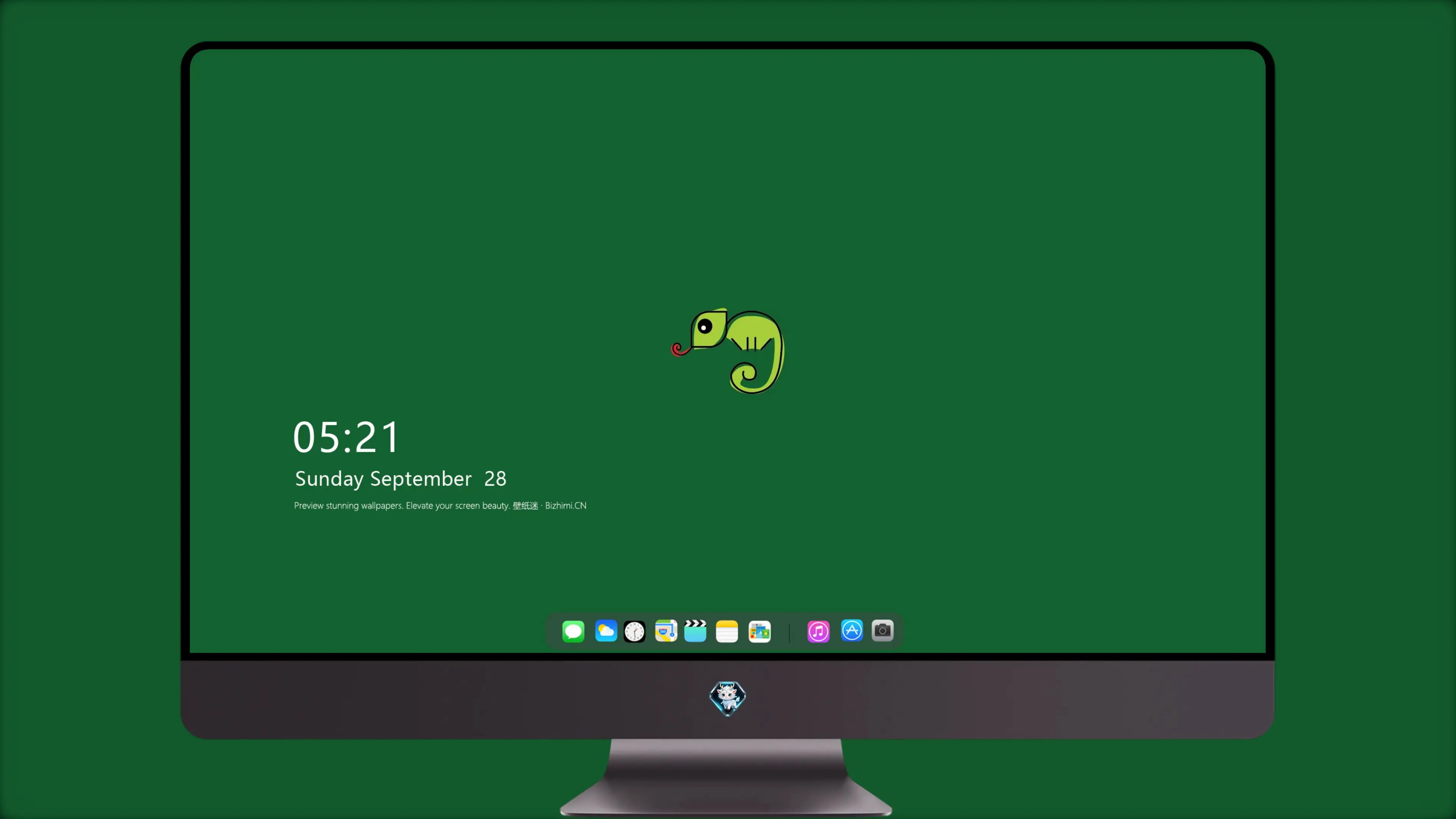
Task: Click the dragon badge on monitor chin
Action: point(728,698)
